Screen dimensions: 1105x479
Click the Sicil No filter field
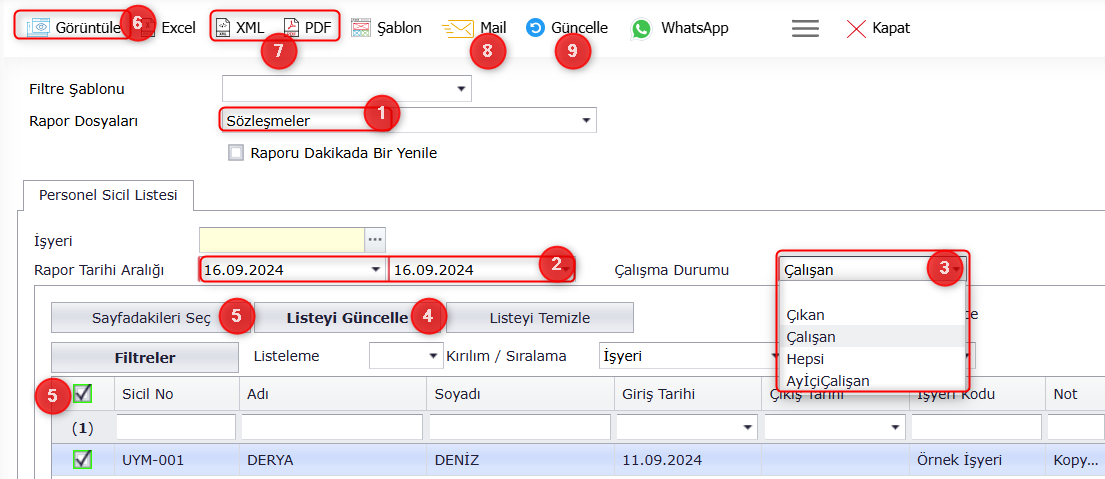(176, 427)
